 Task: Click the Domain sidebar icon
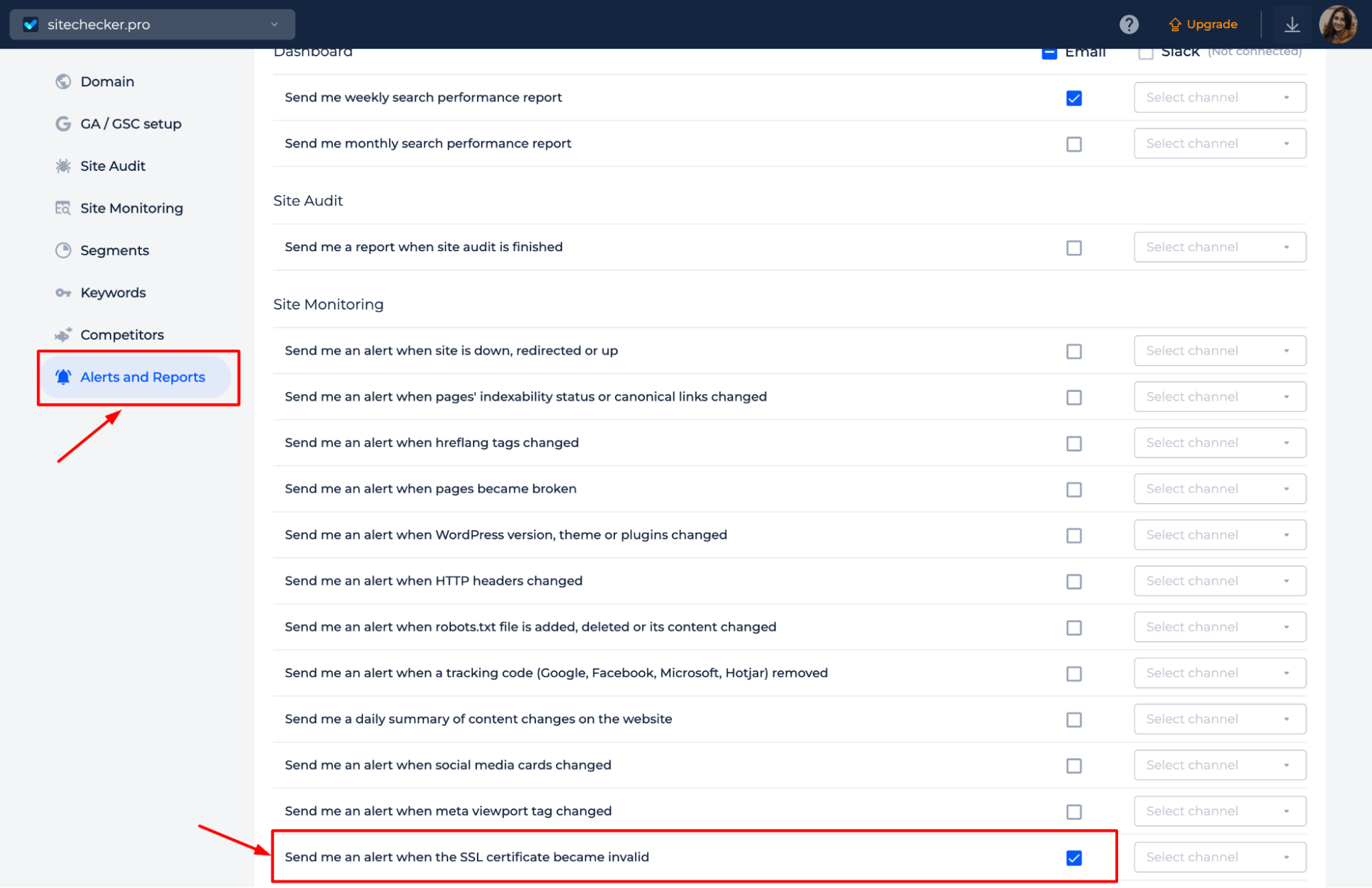tap(63, 82)
